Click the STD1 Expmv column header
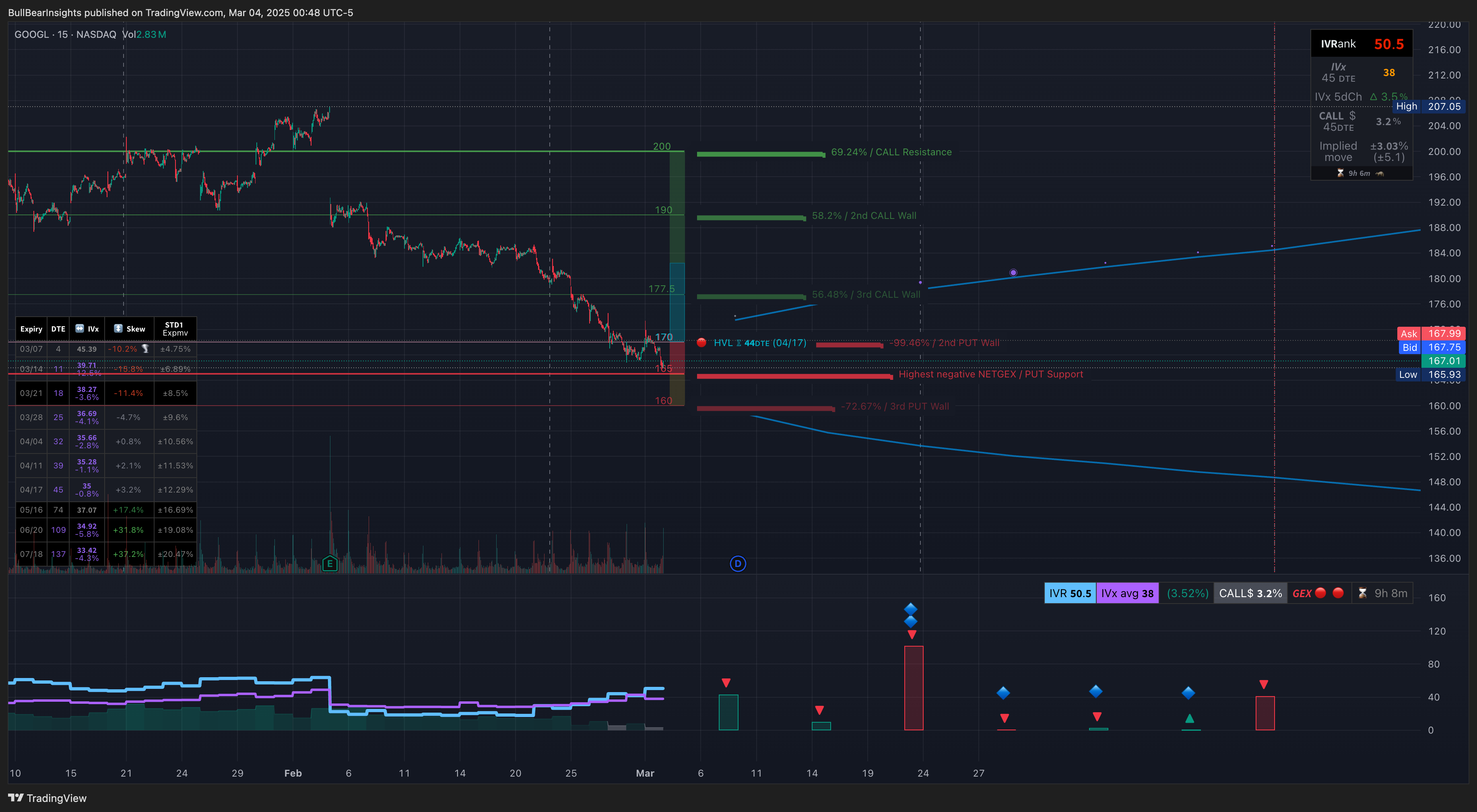The width and height of the screenshot is (1477, 812). pyautogui.click(x=175, y=329)
